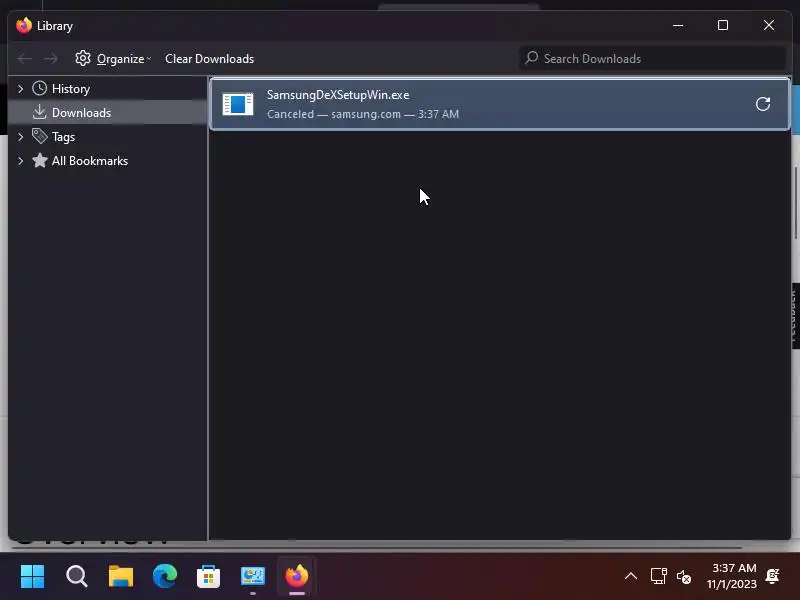Click the Firefox logo in Library title bar

[23, 26]
